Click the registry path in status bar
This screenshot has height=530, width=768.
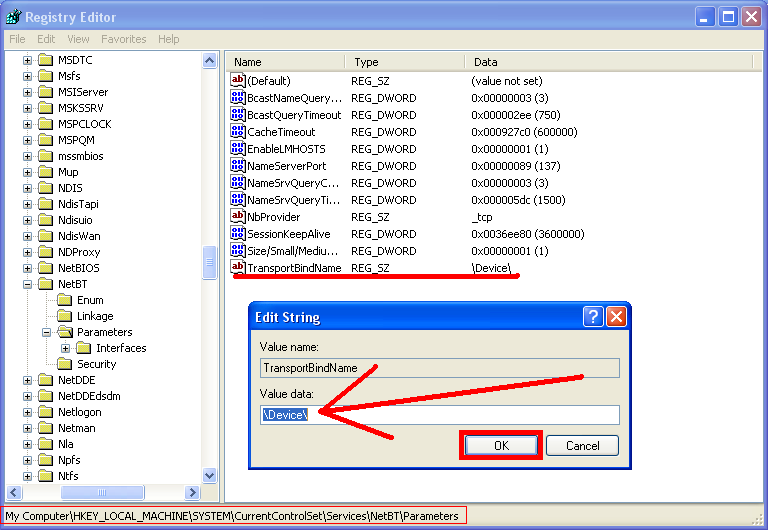click(232, 516)
